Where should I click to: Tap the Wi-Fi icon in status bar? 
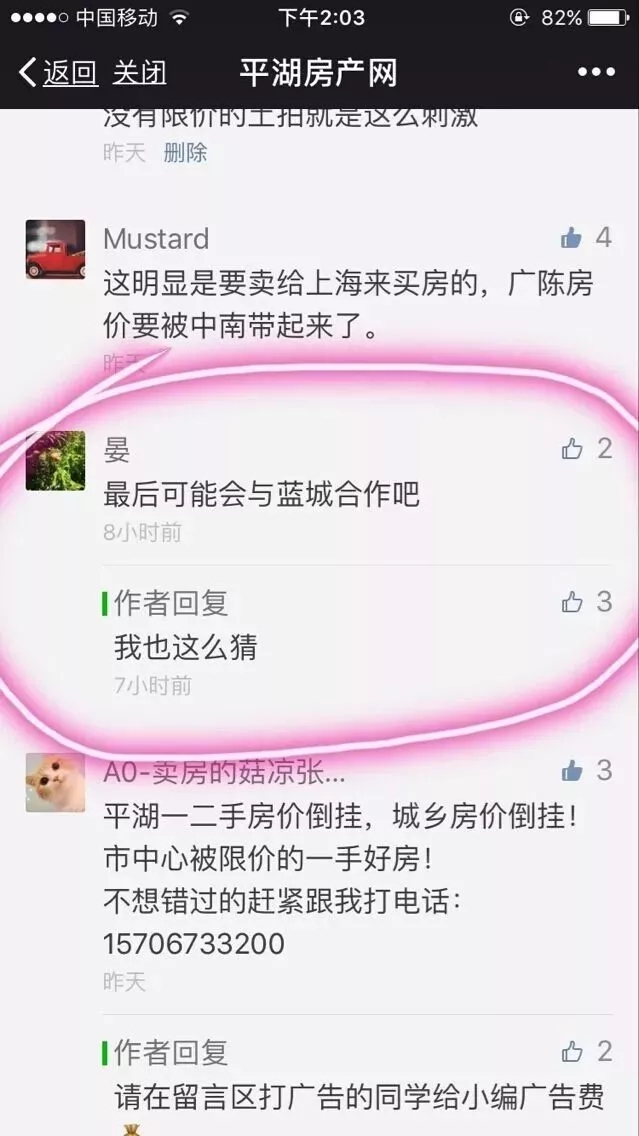point(179,17)
